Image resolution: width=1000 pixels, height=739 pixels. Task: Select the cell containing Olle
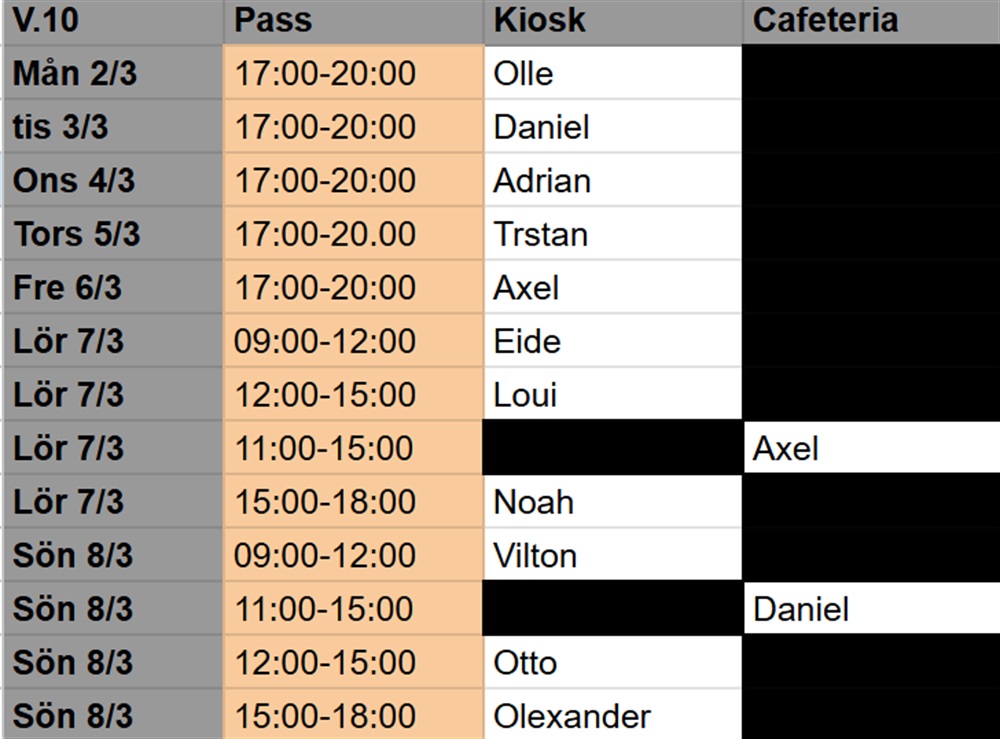point(612,74)
